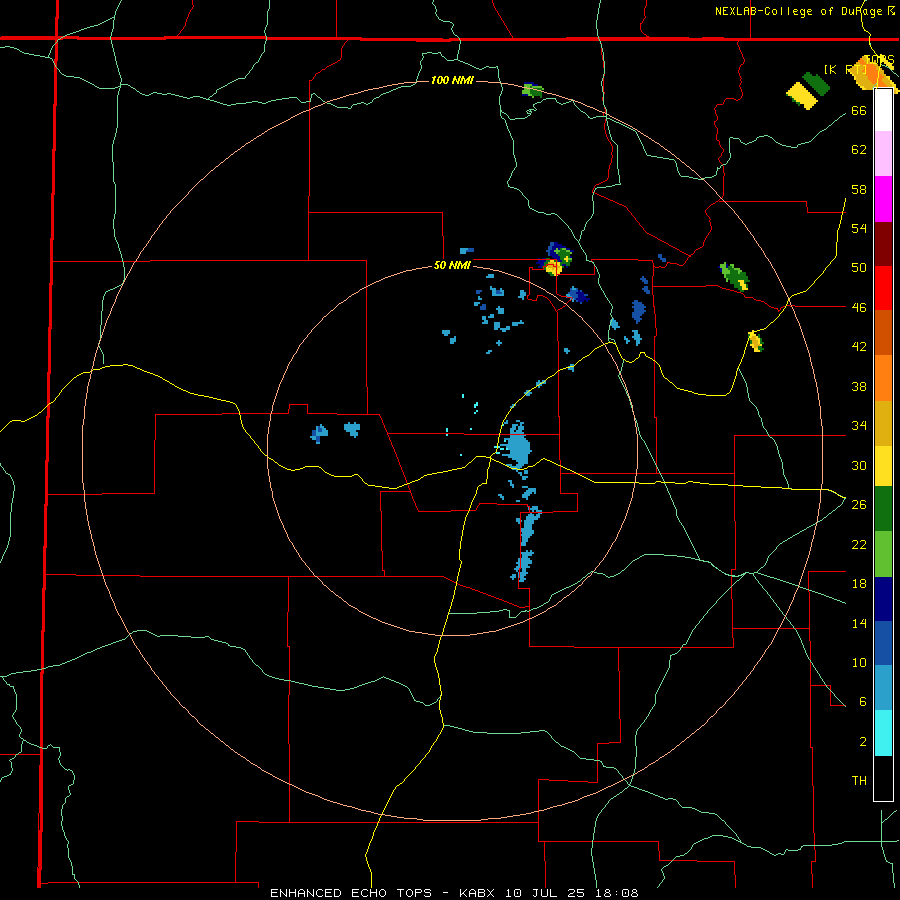Click the '58' legend value
Image resolution: width=900 pixels, height=900 pixels.
pyautogui.click(x=859, y=189)
